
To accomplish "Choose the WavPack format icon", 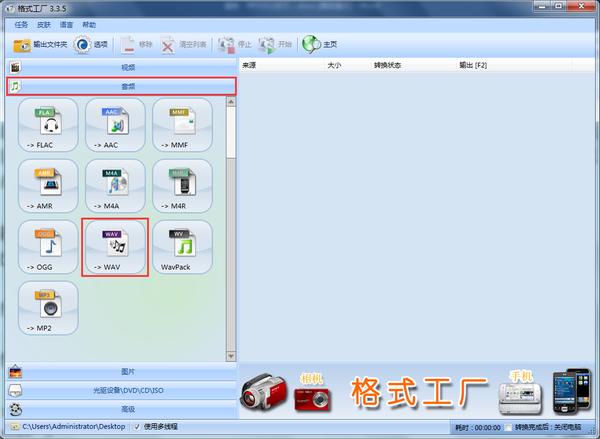I will point(183,247).
